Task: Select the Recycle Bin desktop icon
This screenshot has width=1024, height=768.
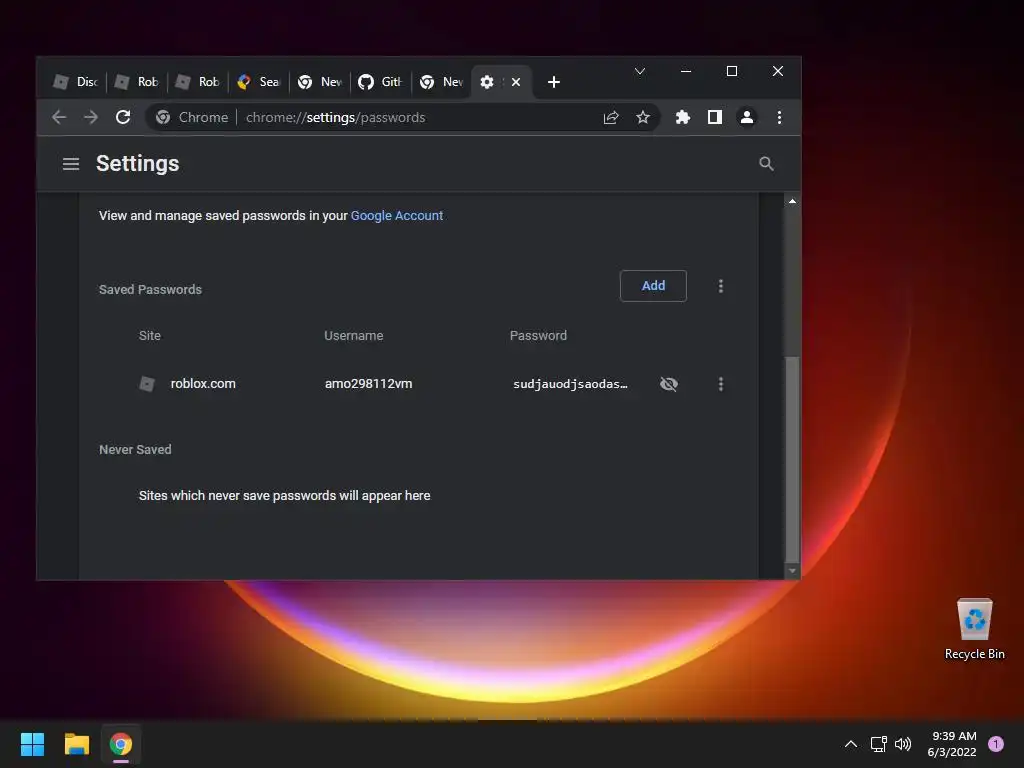Action: tap(974, 629)
